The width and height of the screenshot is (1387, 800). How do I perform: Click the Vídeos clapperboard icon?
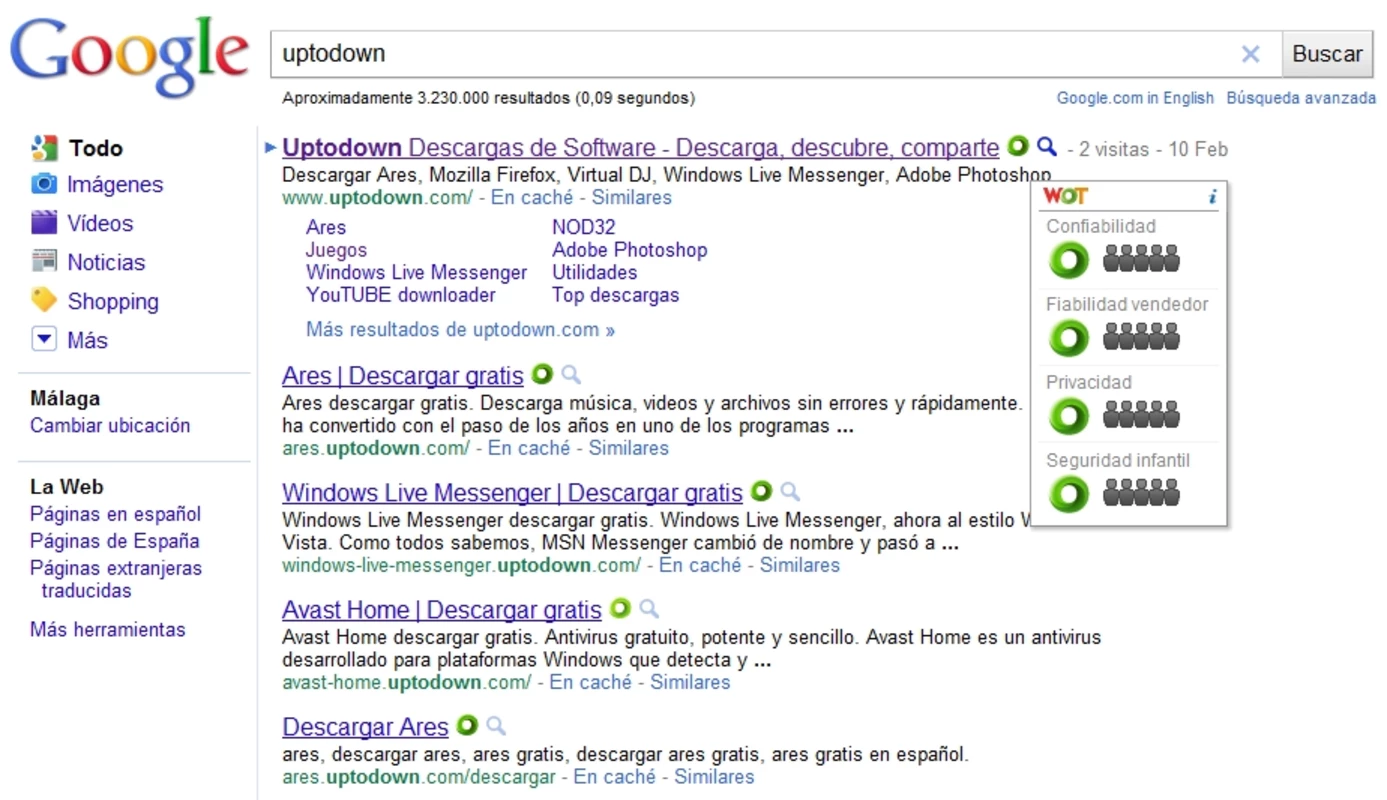44,222
